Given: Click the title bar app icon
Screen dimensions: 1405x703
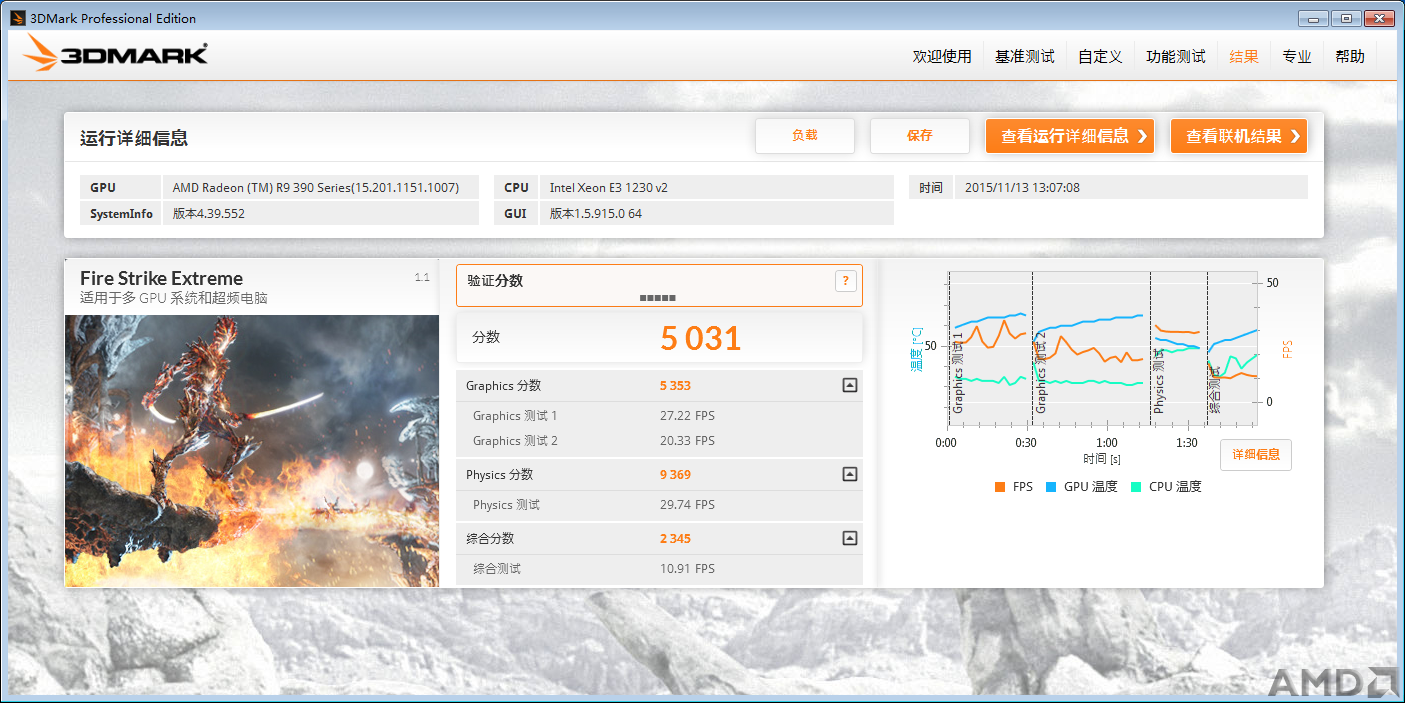Looking at the screenshot, I should tap(17, 18).
